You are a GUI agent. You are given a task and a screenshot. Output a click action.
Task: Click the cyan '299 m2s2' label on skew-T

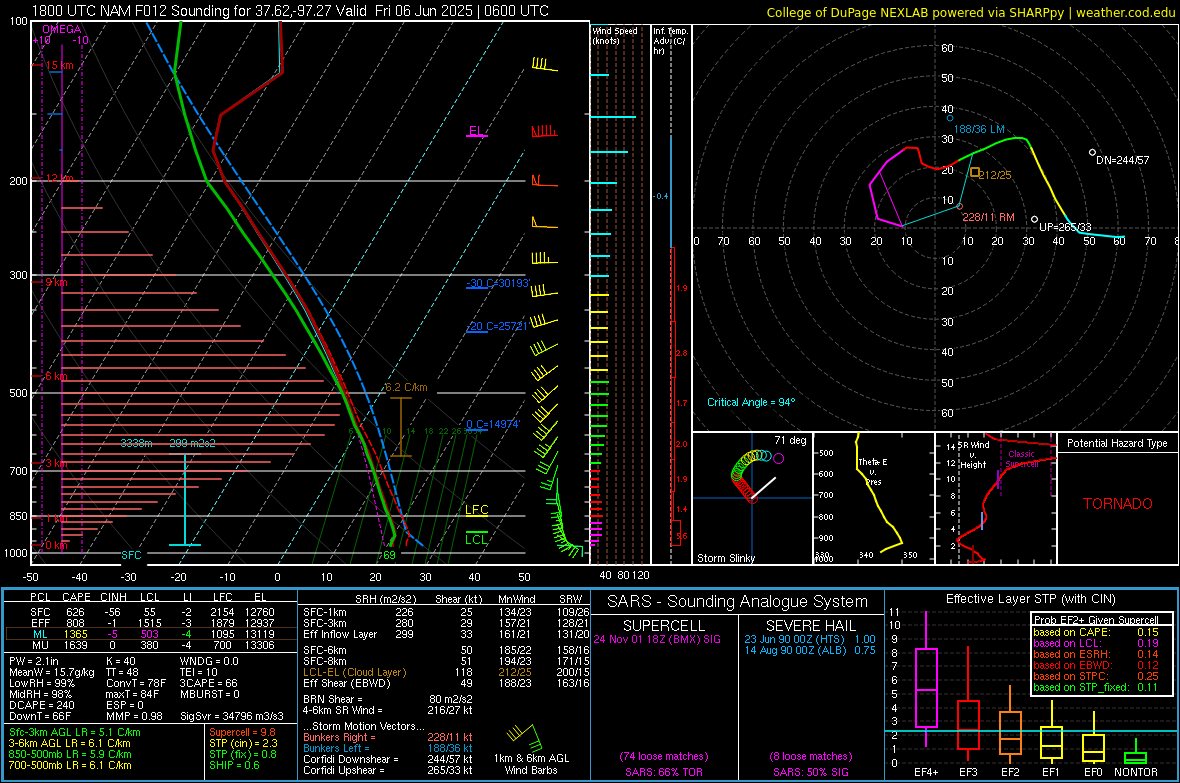(x=192, y=443)
